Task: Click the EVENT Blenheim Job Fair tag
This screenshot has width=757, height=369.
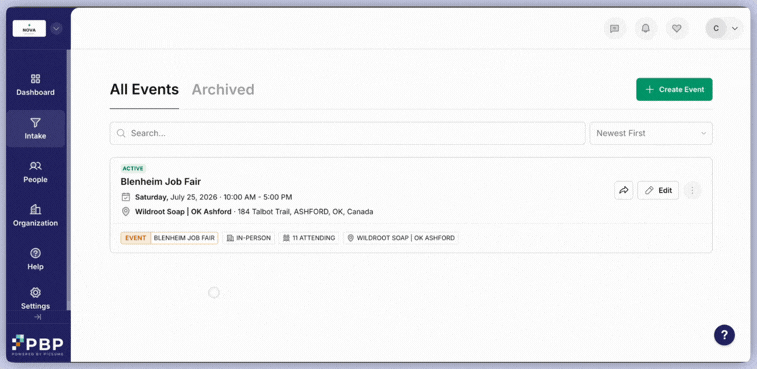Action: pyautogui.click(x=169, y=238)
